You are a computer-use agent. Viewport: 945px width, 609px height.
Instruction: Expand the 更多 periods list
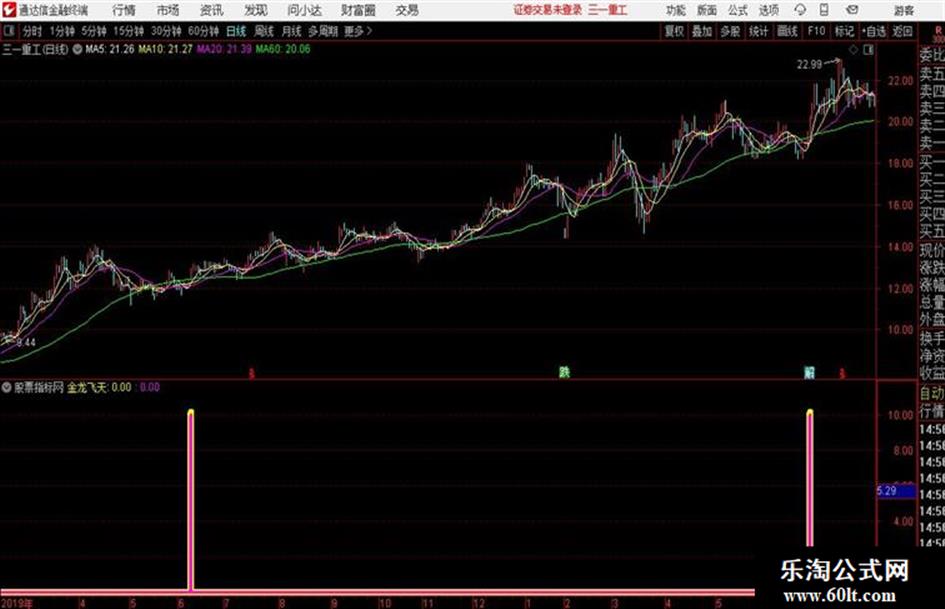click(358, 31)
